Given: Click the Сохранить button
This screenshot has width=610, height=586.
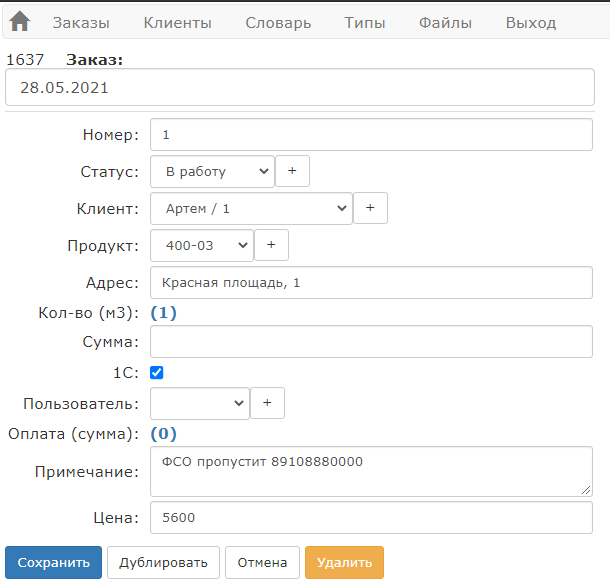Looking at the screenshot, I should pos(54,562).
